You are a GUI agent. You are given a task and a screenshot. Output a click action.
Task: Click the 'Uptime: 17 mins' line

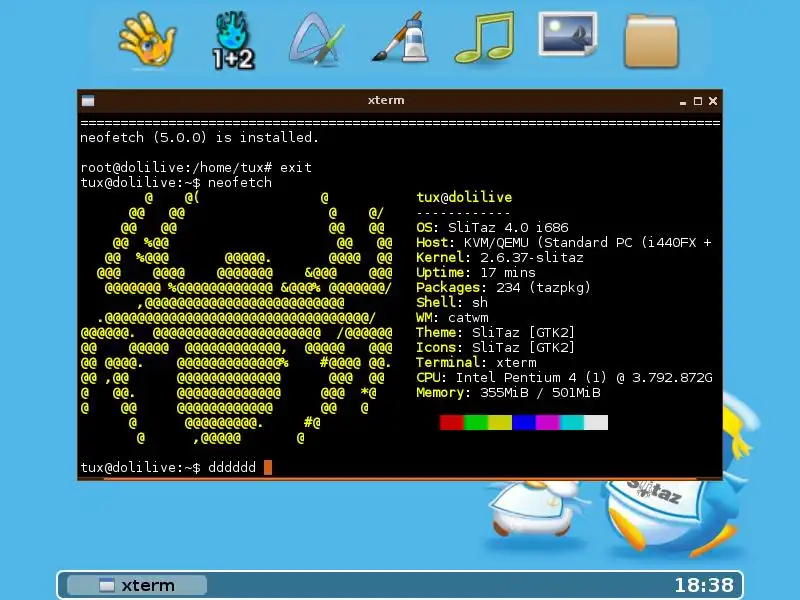pos(476,272)
